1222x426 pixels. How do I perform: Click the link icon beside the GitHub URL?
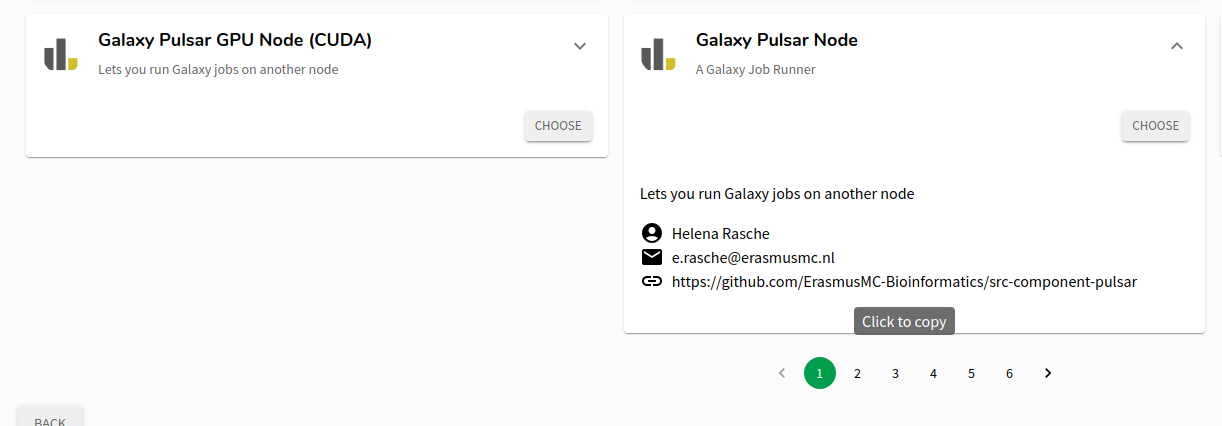coord(652,281)
